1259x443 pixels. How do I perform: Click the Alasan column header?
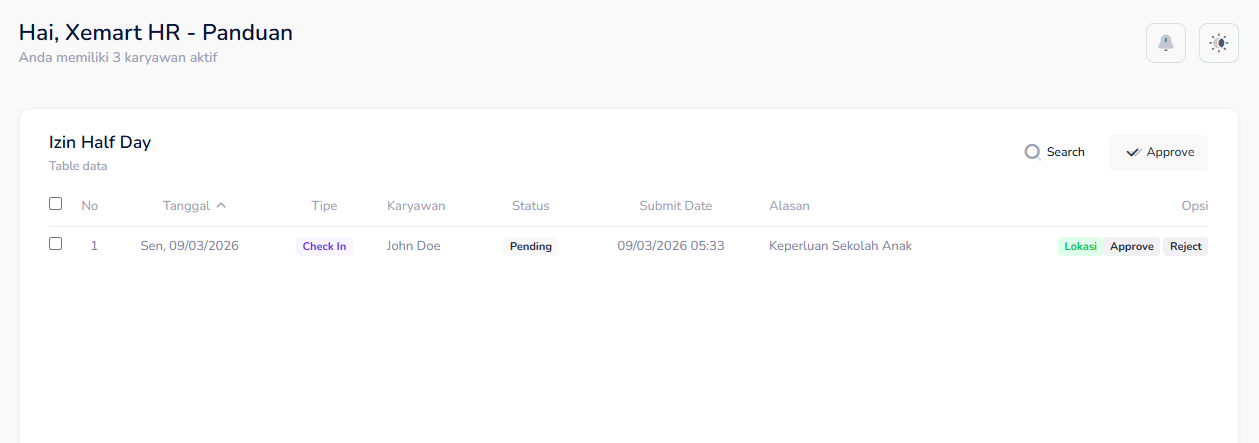pyautogui.click(x=789, y=206)
